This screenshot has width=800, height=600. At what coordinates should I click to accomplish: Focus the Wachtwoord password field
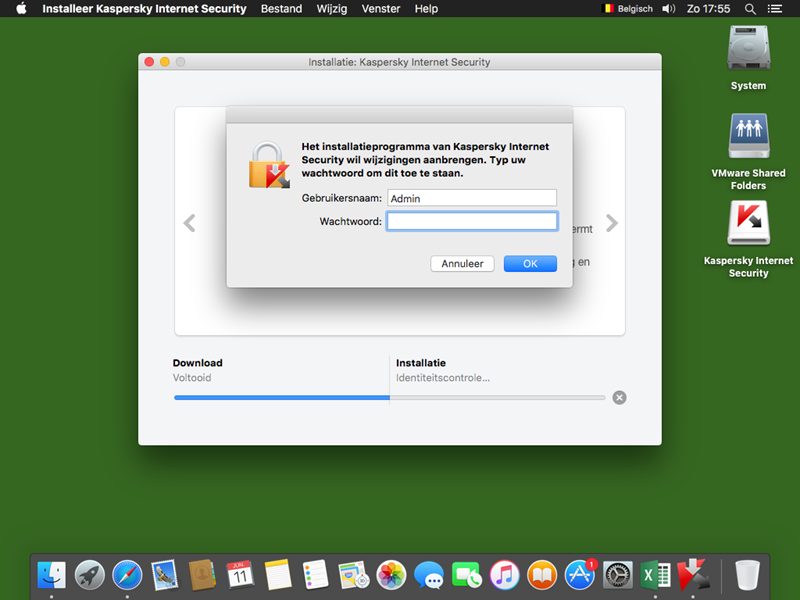tap(472, 221)
